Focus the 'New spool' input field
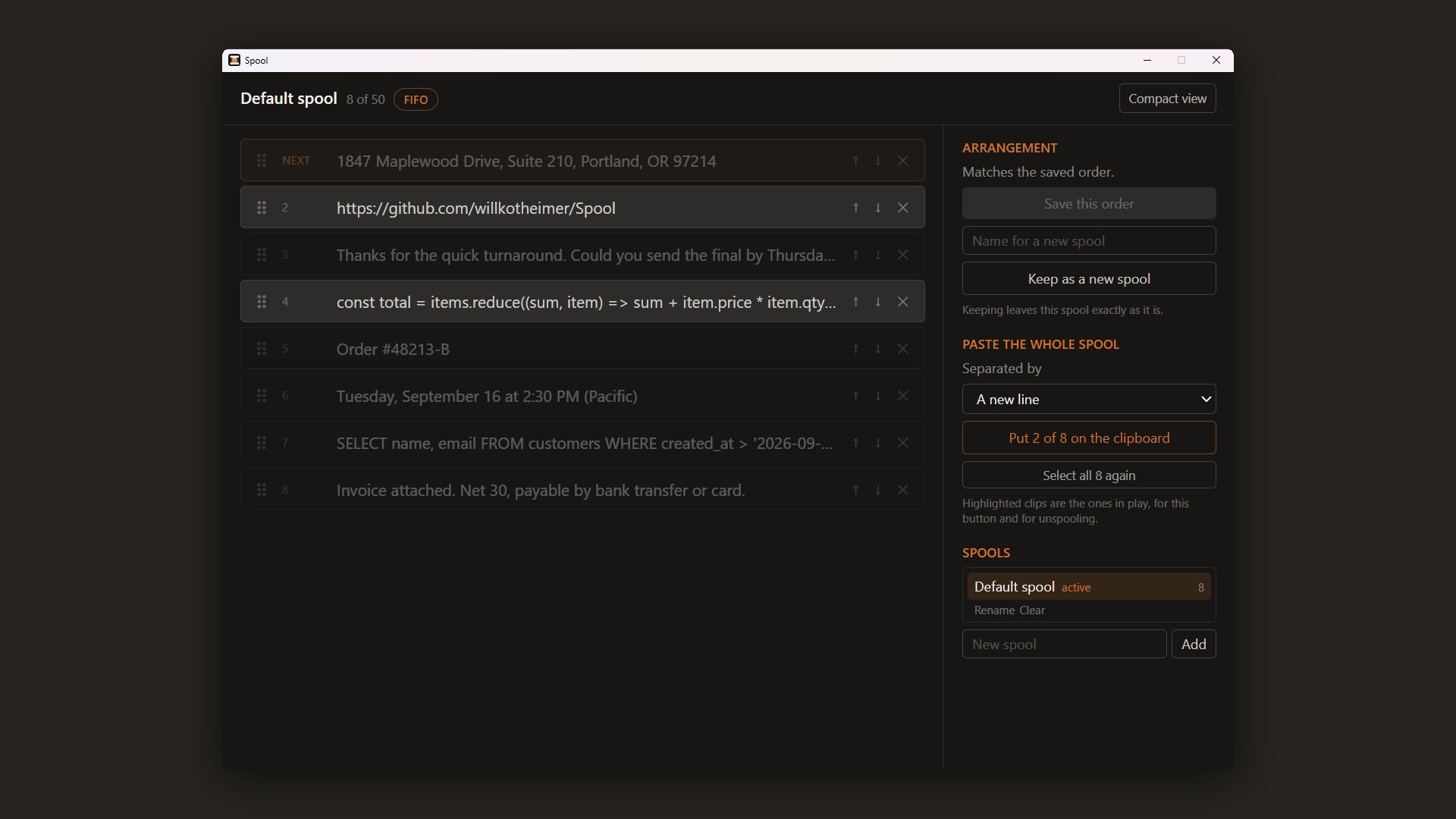Viewport: 1456px width, 819px height. coord(1064,645)
